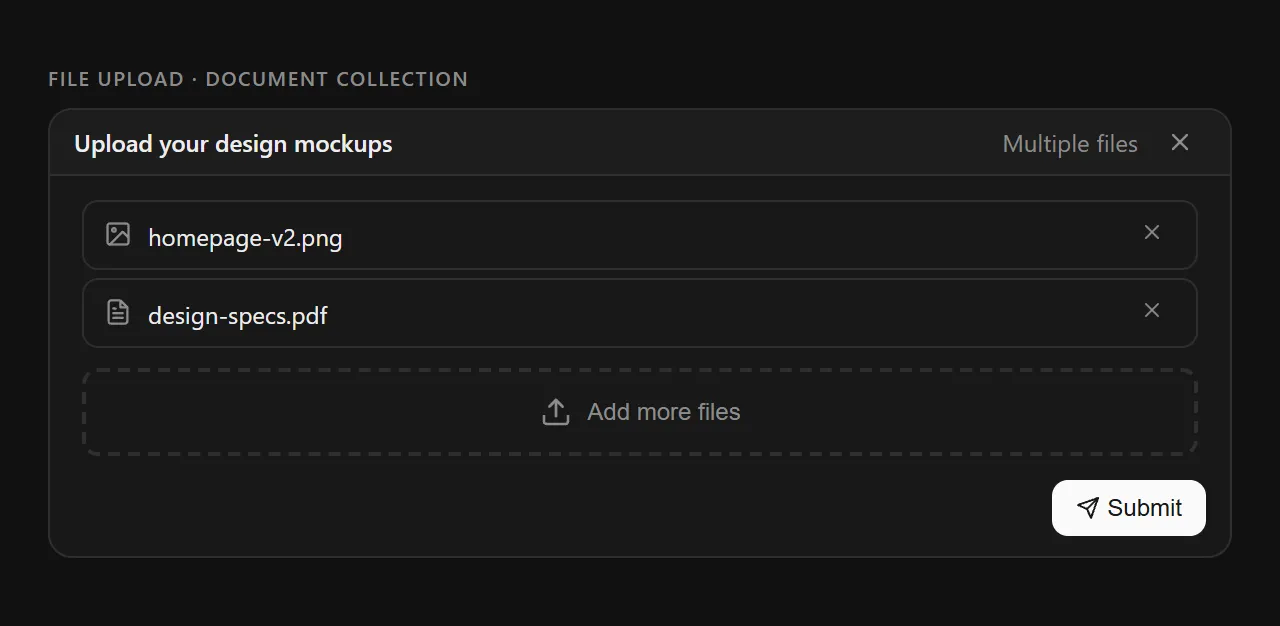Click the image icon beside homepage-v2.png

[x=118, y=234]
